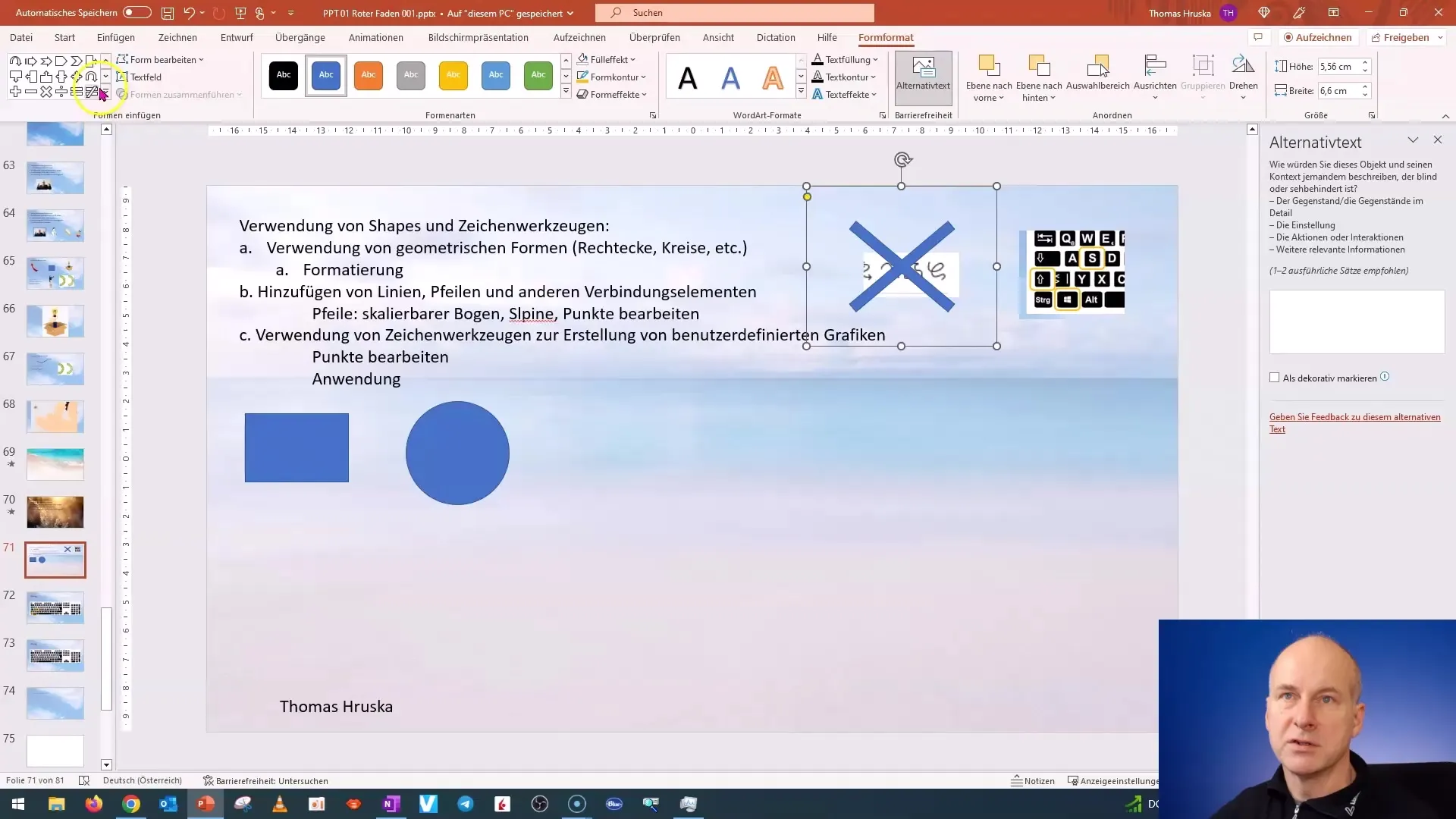Screen dimensions: 1456x819
Task: Apply orange Abc shape style
Action: pyautogui.click(x=369, y=75)
